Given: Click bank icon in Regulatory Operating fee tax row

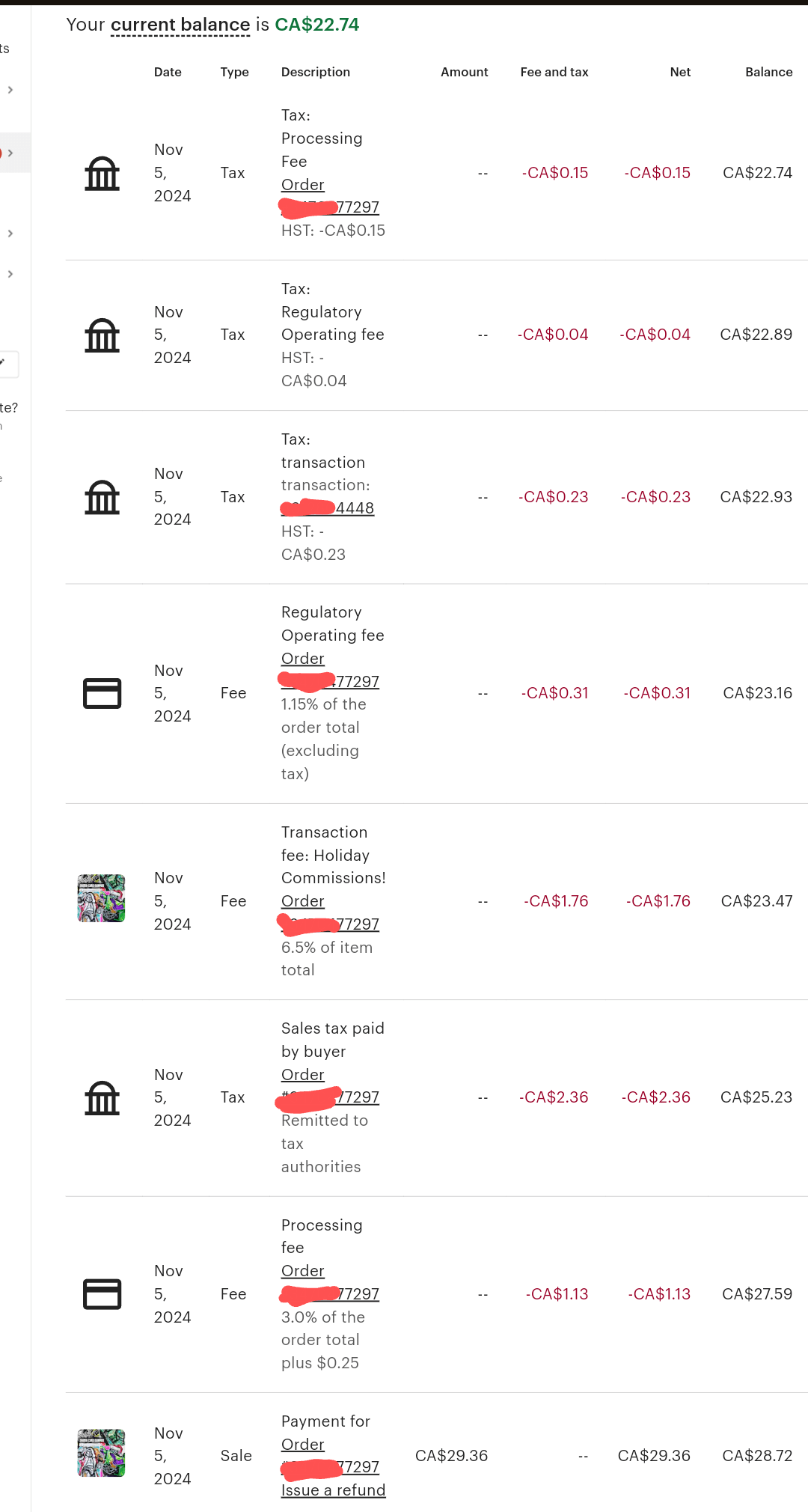Looking at the screenshot, I should (x=102, y=335).
